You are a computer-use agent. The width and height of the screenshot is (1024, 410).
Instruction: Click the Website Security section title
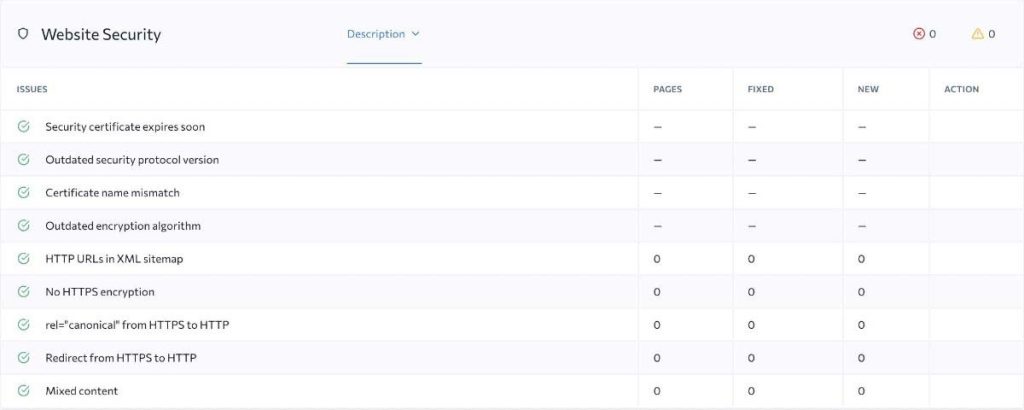[101, 34]
